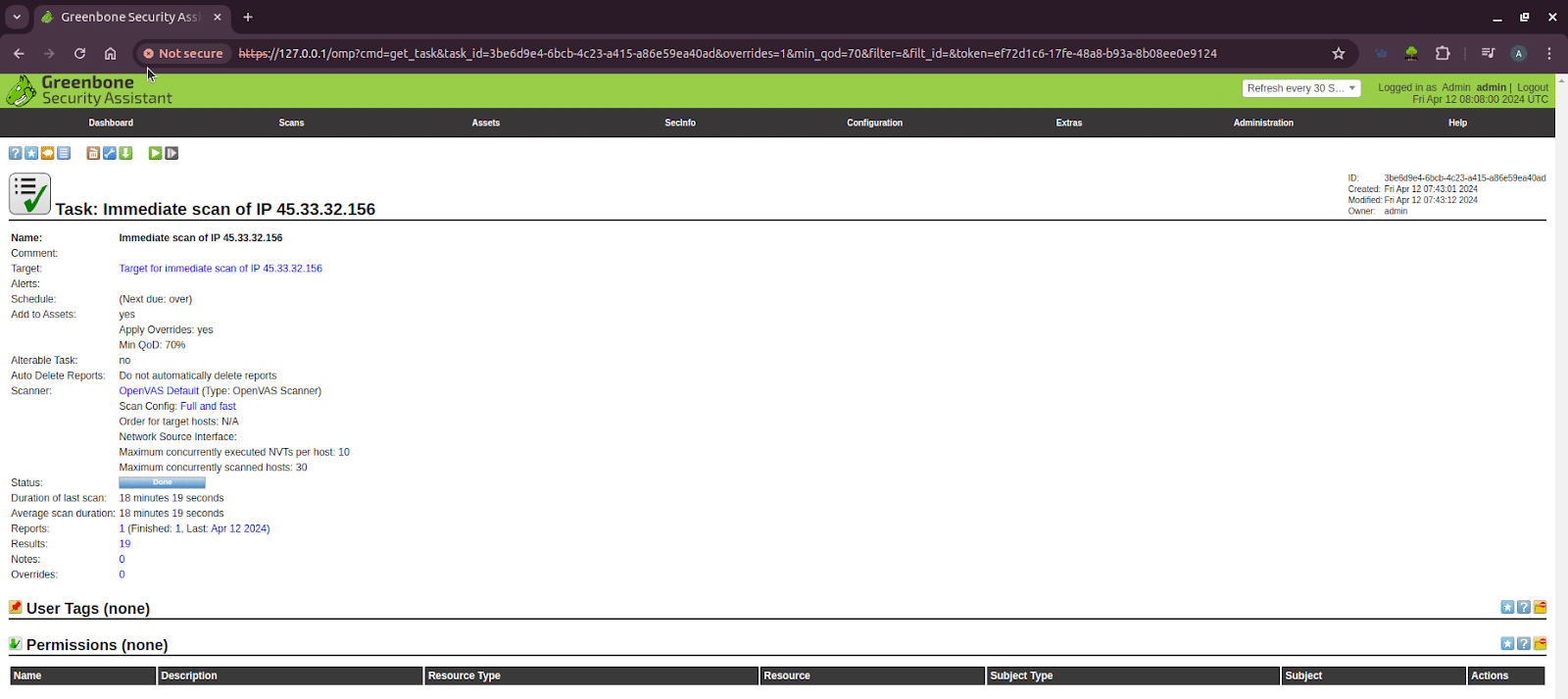
Task: Click the Subject Type column header
Action: pos(1133,675)
